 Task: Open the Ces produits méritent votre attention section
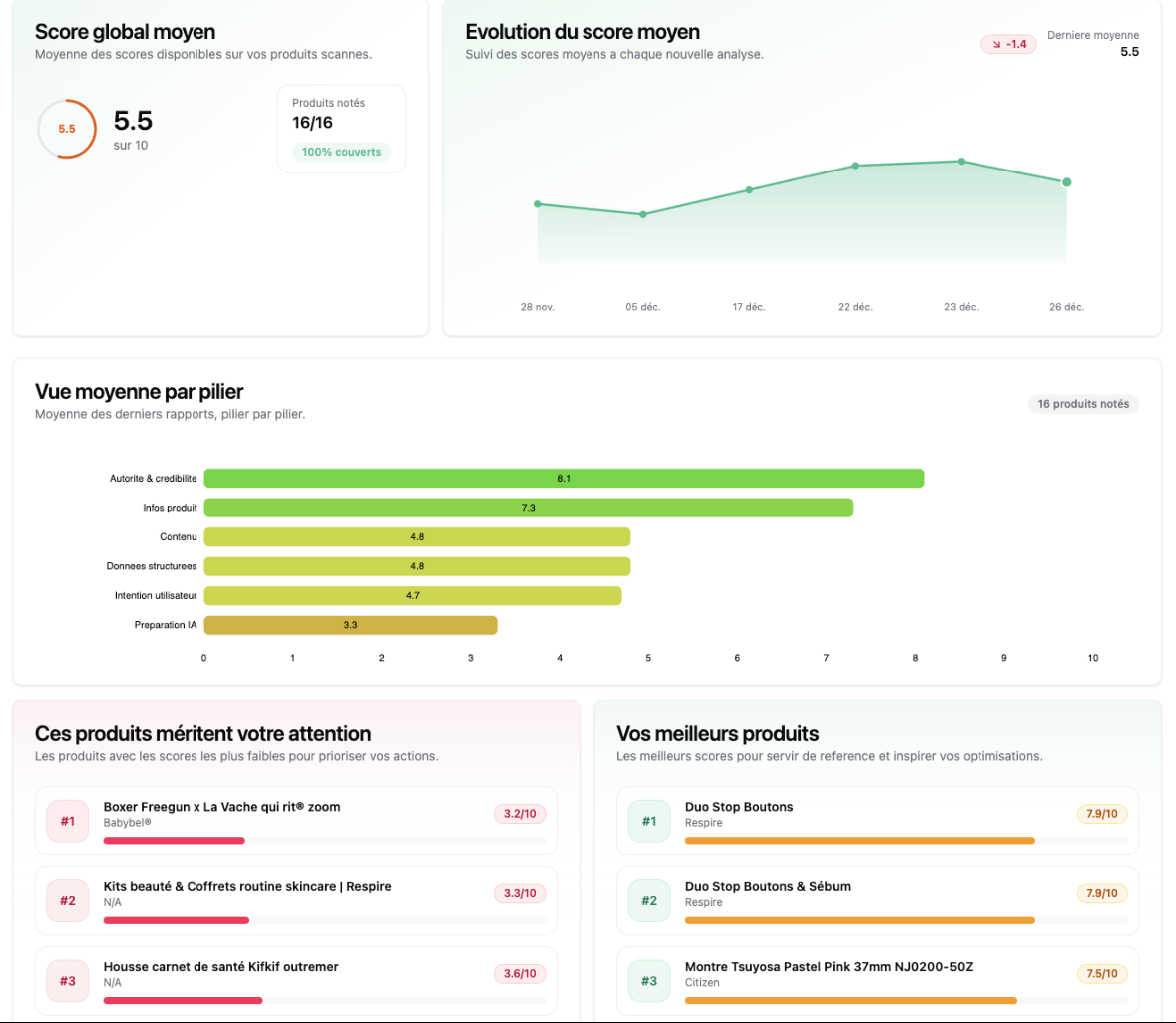pyautogui.click(x=202, y=733)
